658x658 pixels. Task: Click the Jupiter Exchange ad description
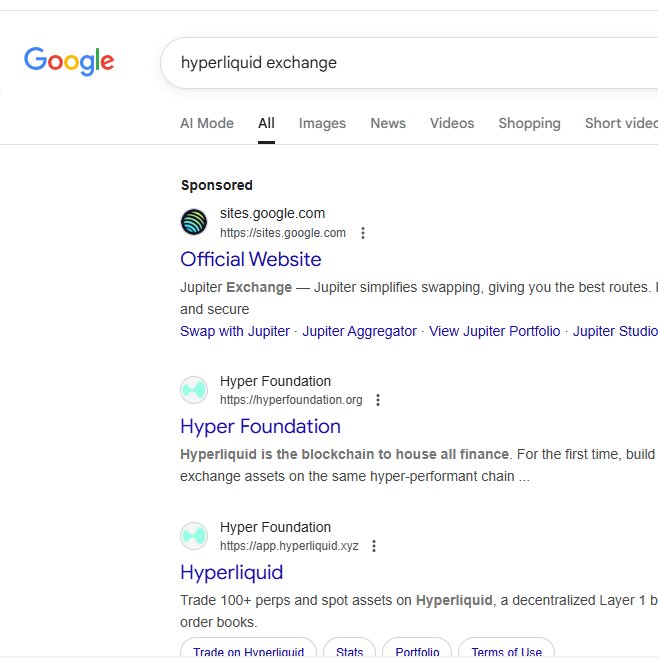click(419, 298)
